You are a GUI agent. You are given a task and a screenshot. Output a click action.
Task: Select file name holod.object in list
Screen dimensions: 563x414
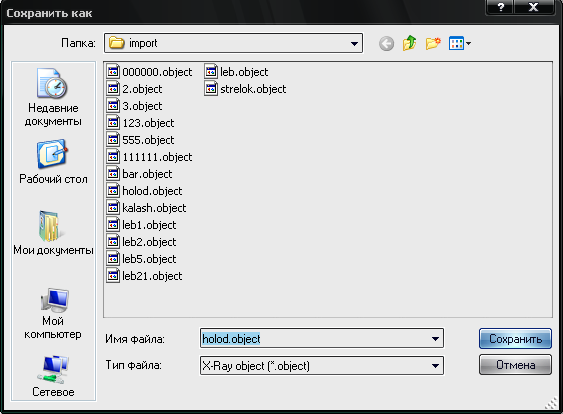pyautogui.click(x=152, y=191)
